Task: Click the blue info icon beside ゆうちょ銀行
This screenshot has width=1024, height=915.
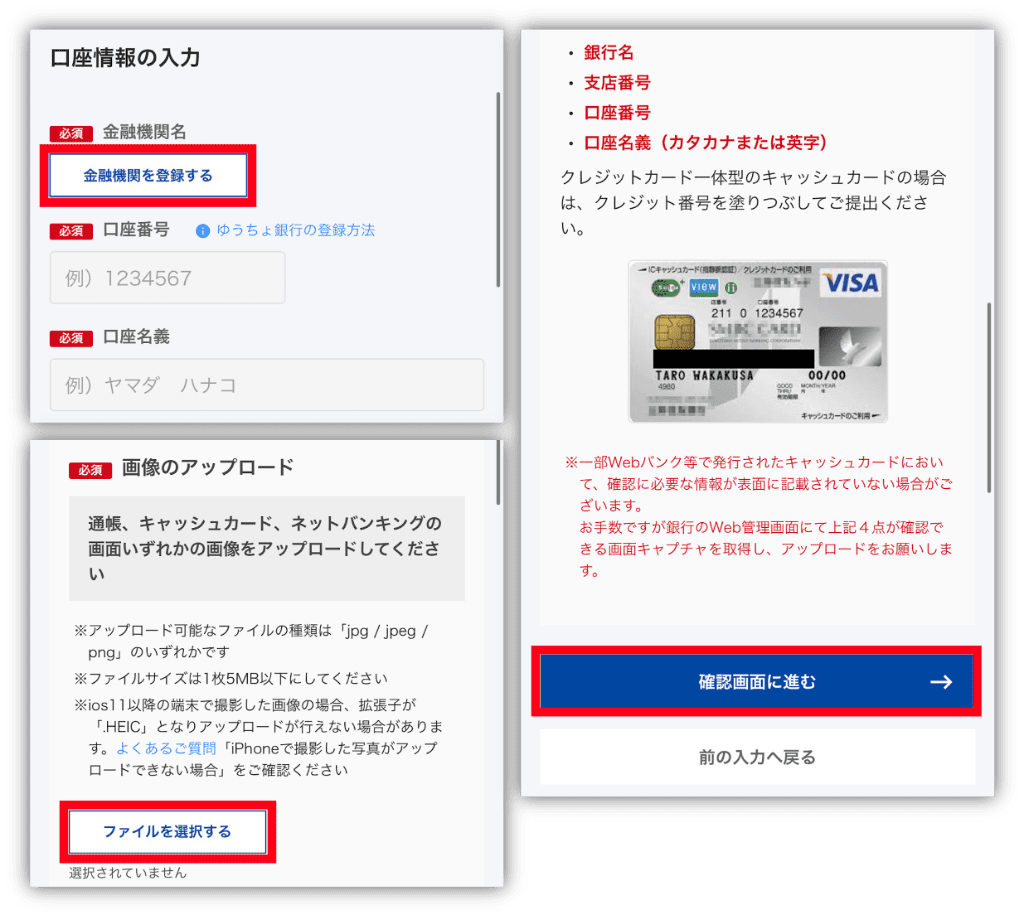Action: pyautogui.click(x=203, y=231)
